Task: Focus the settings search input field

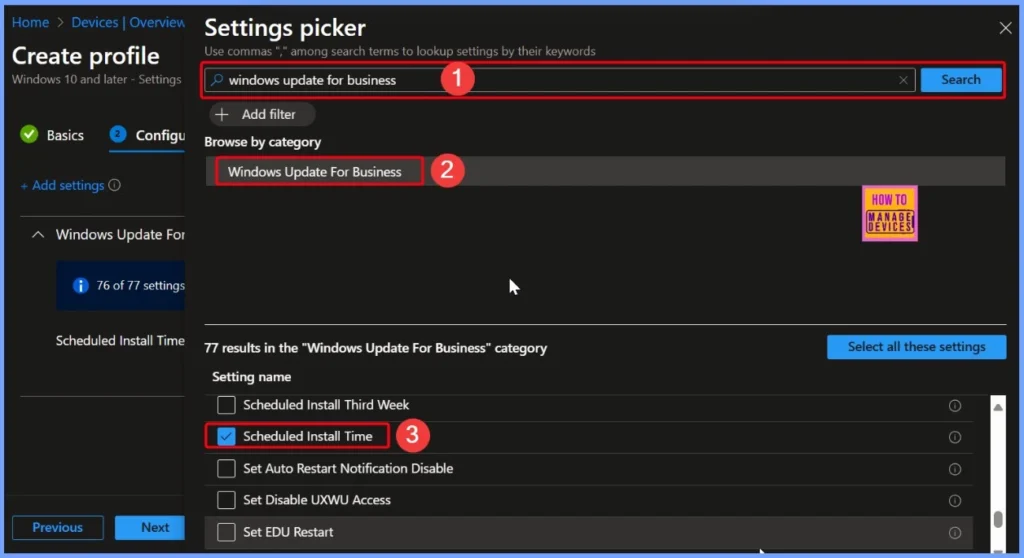Action: [x=562, y=80]
